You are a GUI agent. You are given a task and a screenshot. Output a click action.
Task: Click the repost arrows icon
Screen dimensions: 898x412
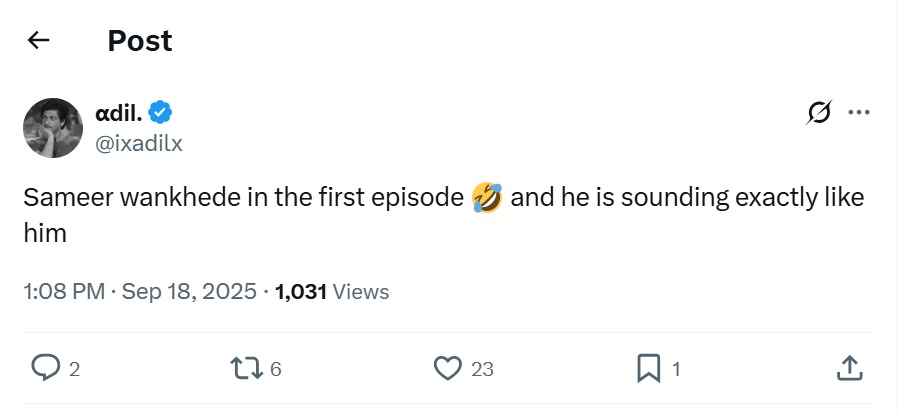point(246,369)
